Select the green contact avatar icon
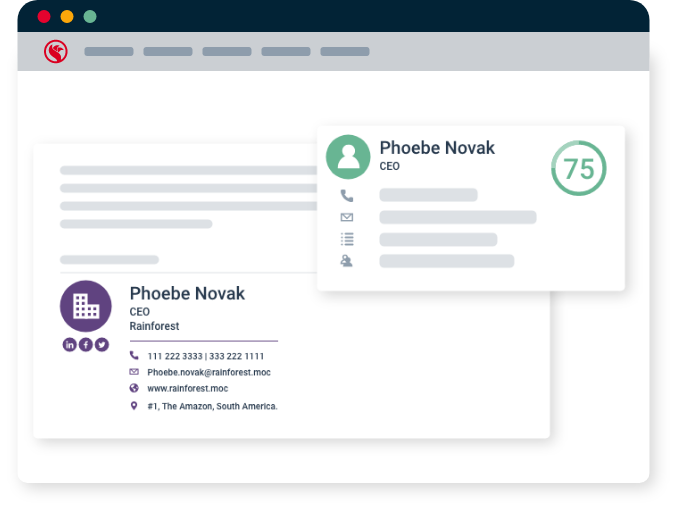The height and width of the screenshot is (511, 677). 348,157
